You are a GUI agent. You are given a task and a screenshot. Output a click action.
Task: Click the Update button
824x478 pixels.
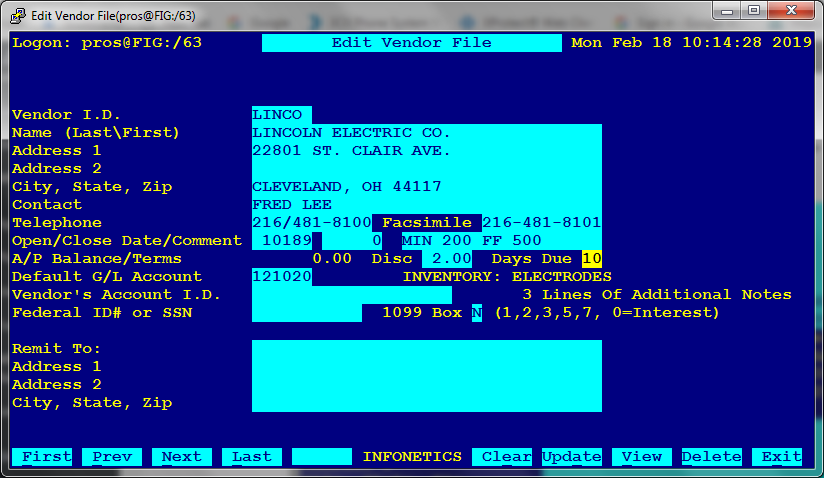572,457
